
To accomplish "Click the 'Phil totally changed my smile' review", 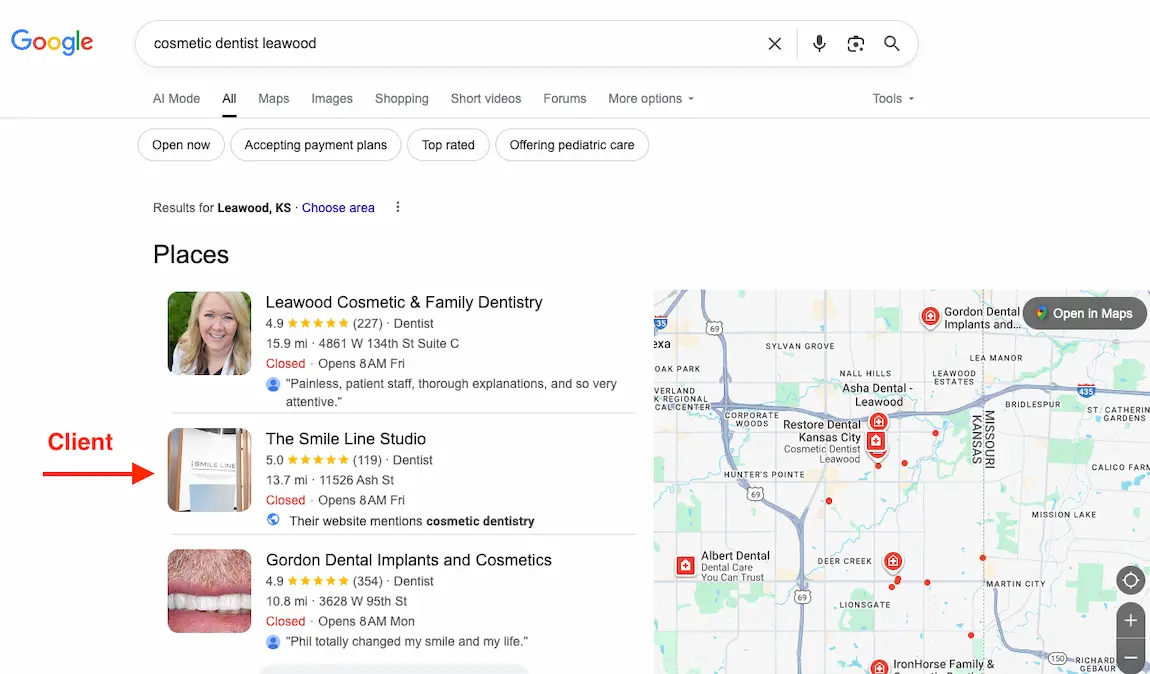I will [406, 641].
